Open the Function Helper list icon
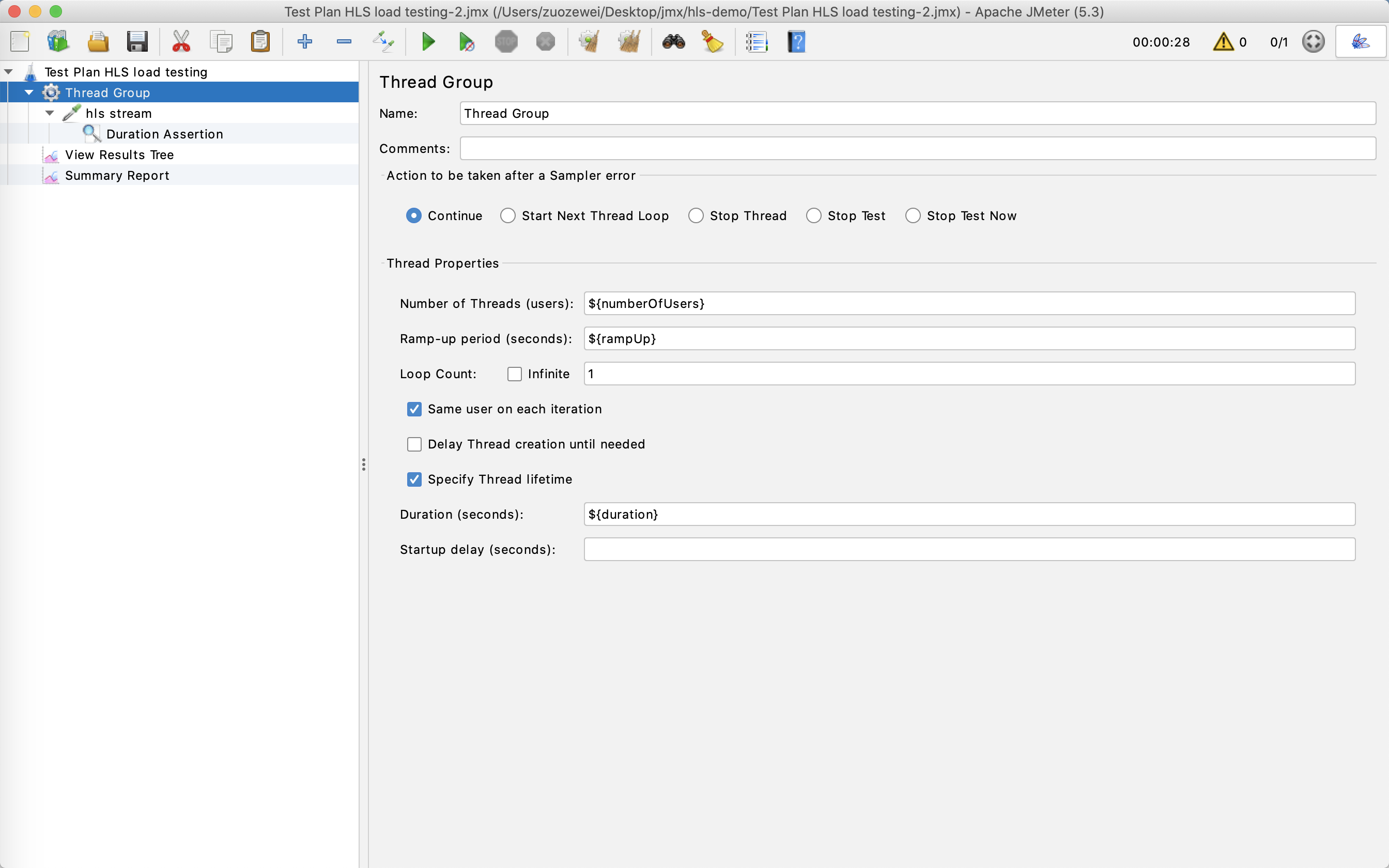This screenshot has width=1389, height=868. pos(757,41)
